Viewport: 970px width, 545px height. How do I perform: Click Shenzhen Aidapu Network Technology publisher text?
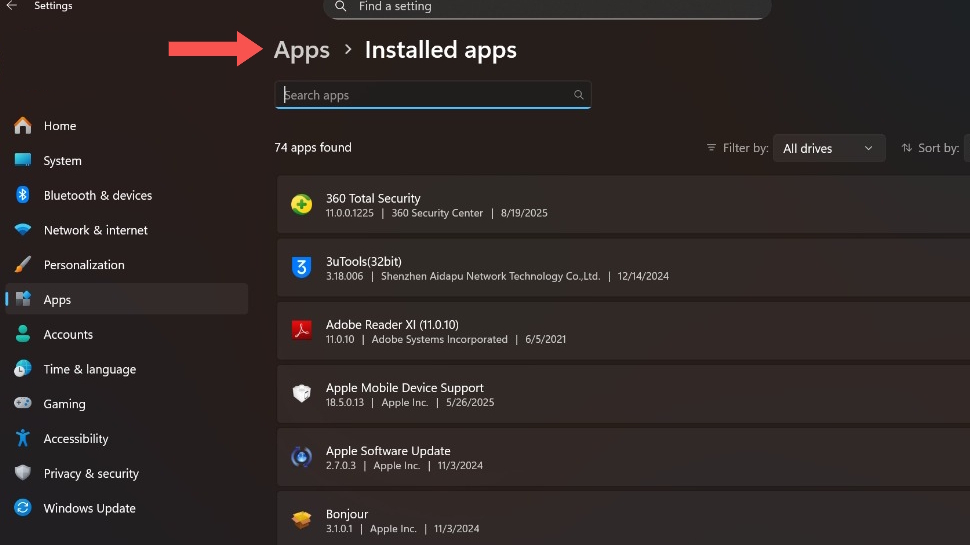click(x=491, y=276)
